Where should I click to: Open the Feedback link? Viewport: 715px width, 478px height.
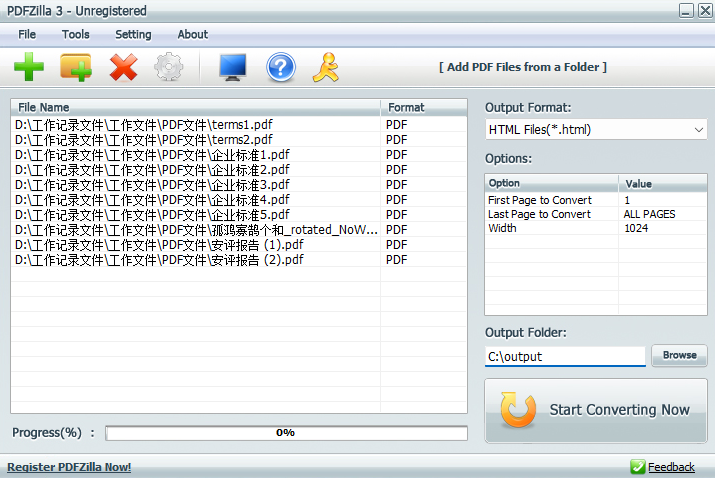671,467
